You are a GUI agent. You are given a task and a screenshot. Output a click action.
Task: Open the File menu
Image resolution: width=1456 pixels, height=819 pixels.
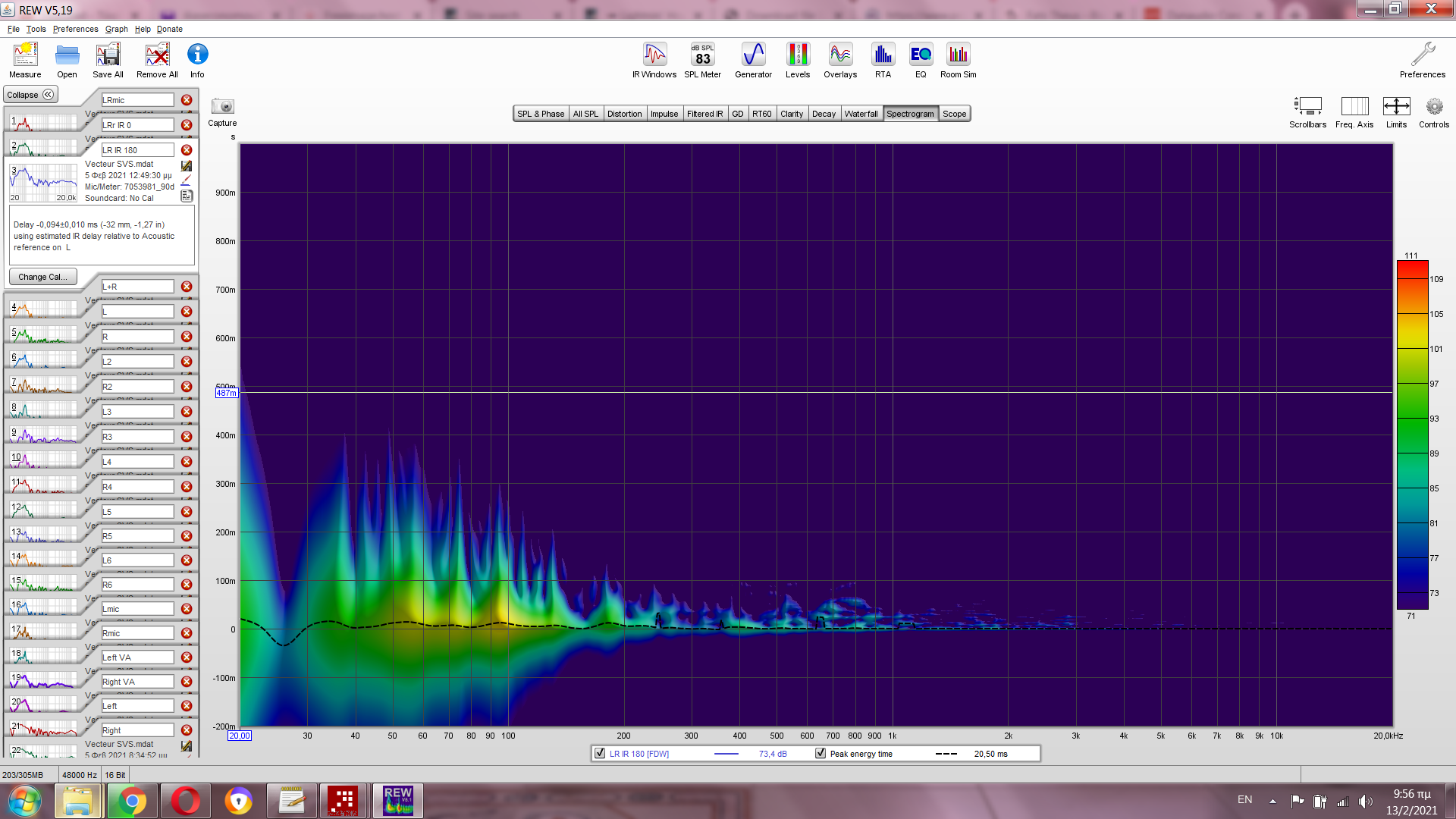[14, 29]
